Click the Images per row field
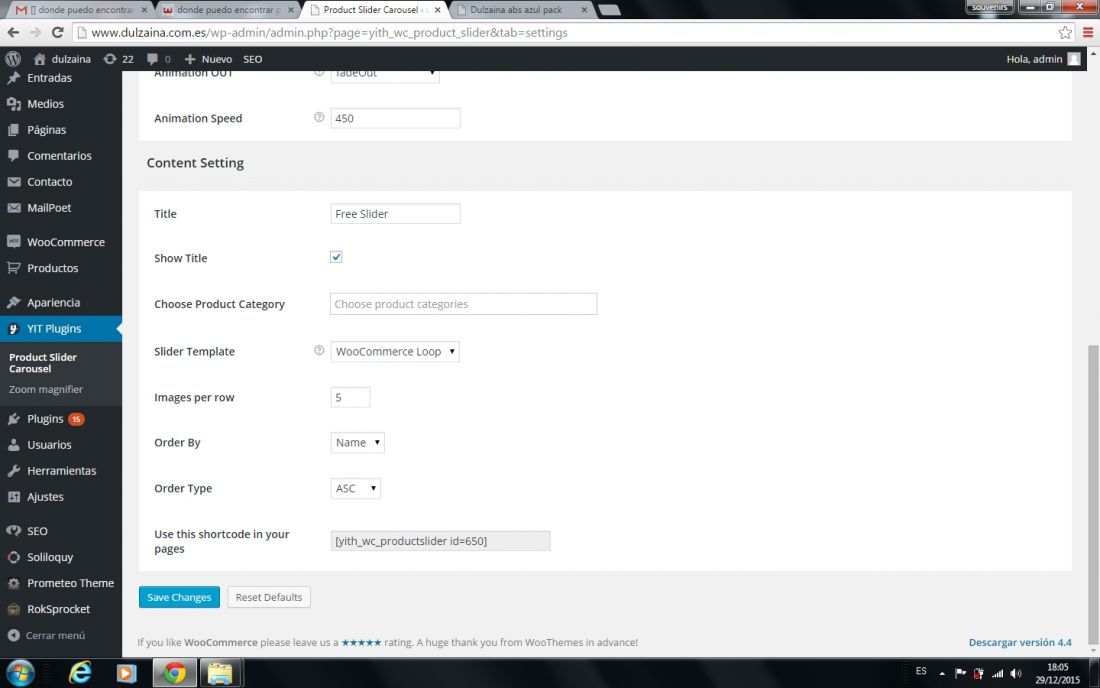Screen dimensions: 1100x688 tap(350, 397)
